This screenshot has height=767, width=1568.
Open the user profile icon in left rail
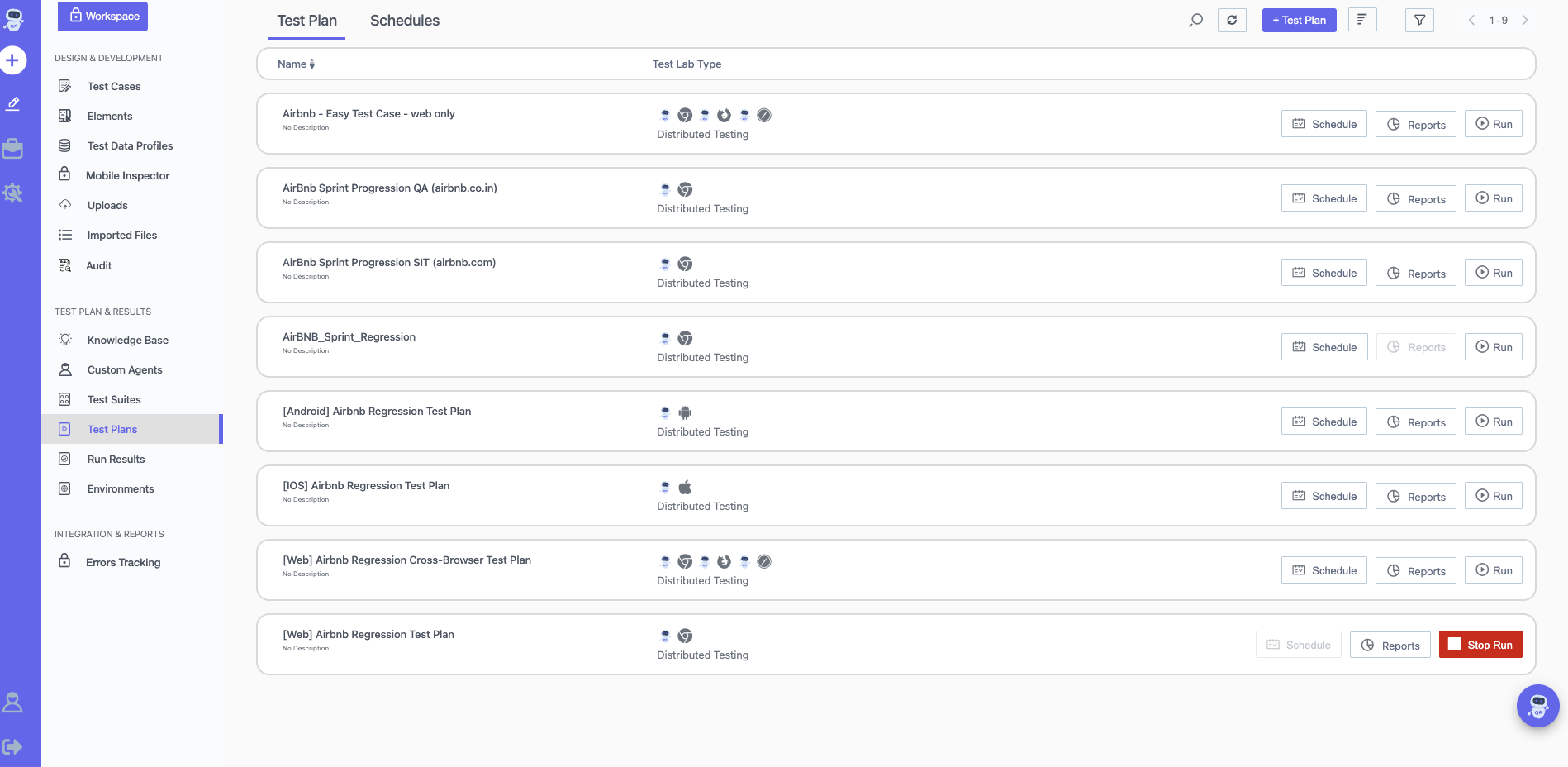point(13,703)
